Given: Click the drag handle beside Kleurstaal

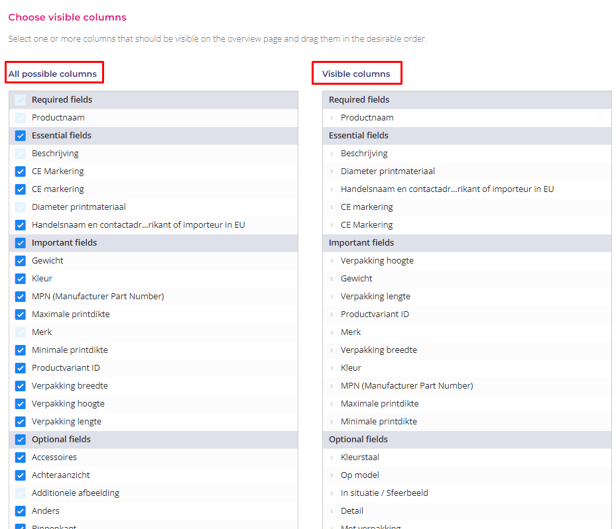Looking at the screenshot, I should pos(332,457).
